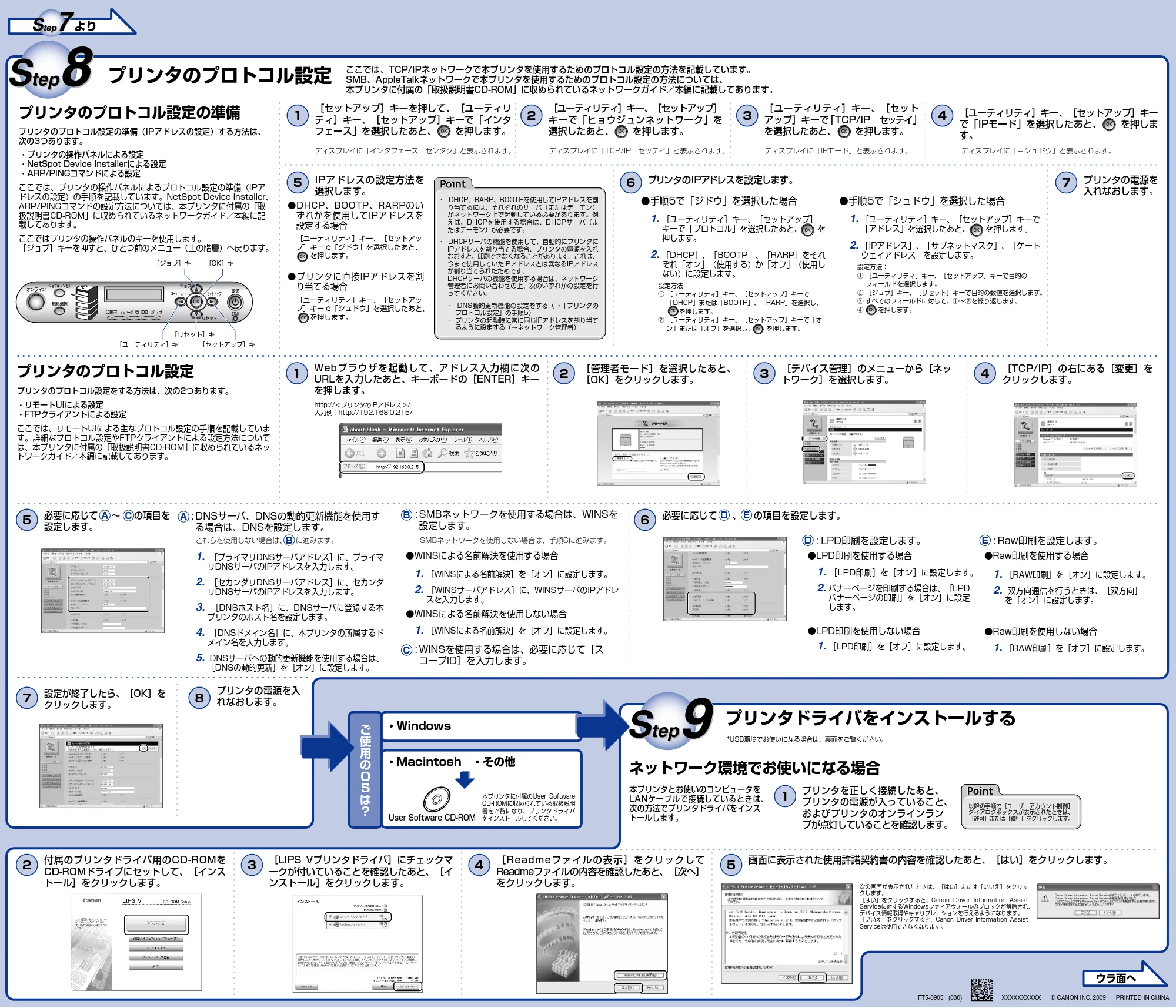Click the Job (ジョブ) up-arrow key on panel
The width and height of the screenshot is (1176, 1008).
pyautogui.click(x=196, y=289)
